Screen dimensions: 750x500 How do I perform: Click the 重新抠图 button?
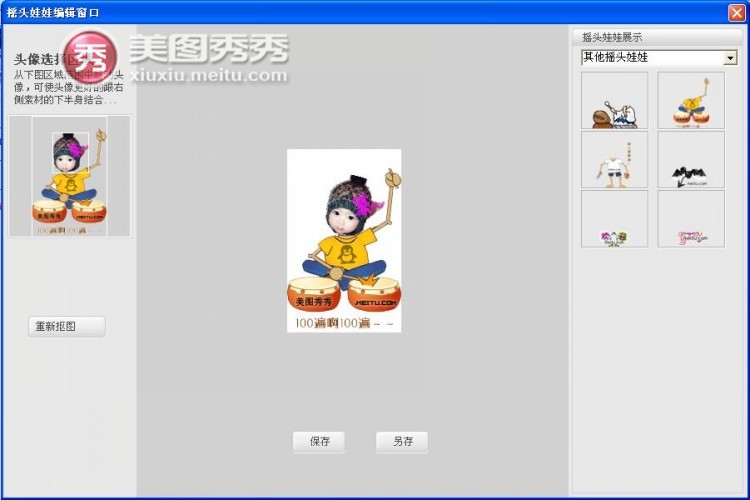pos(66,326)
